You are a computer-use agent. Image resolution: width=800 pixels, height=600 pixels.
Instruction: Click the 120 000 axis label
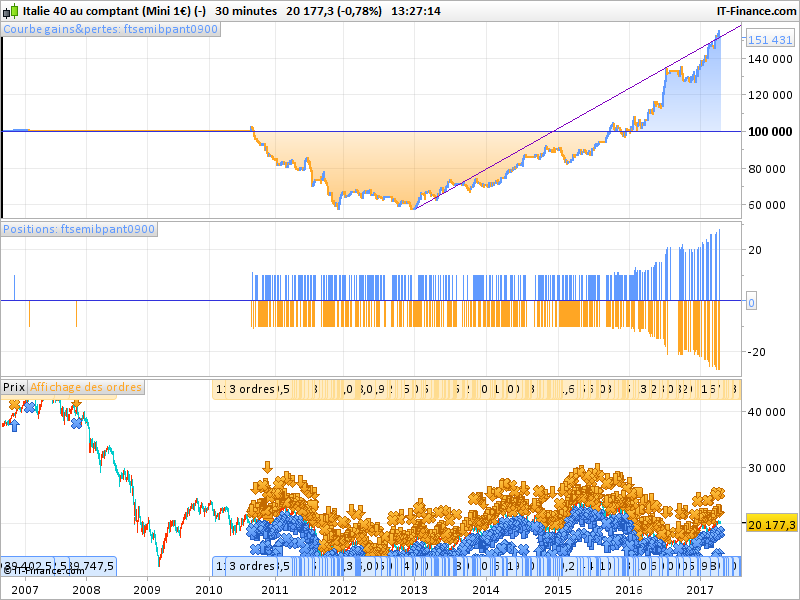pos(770,95)
